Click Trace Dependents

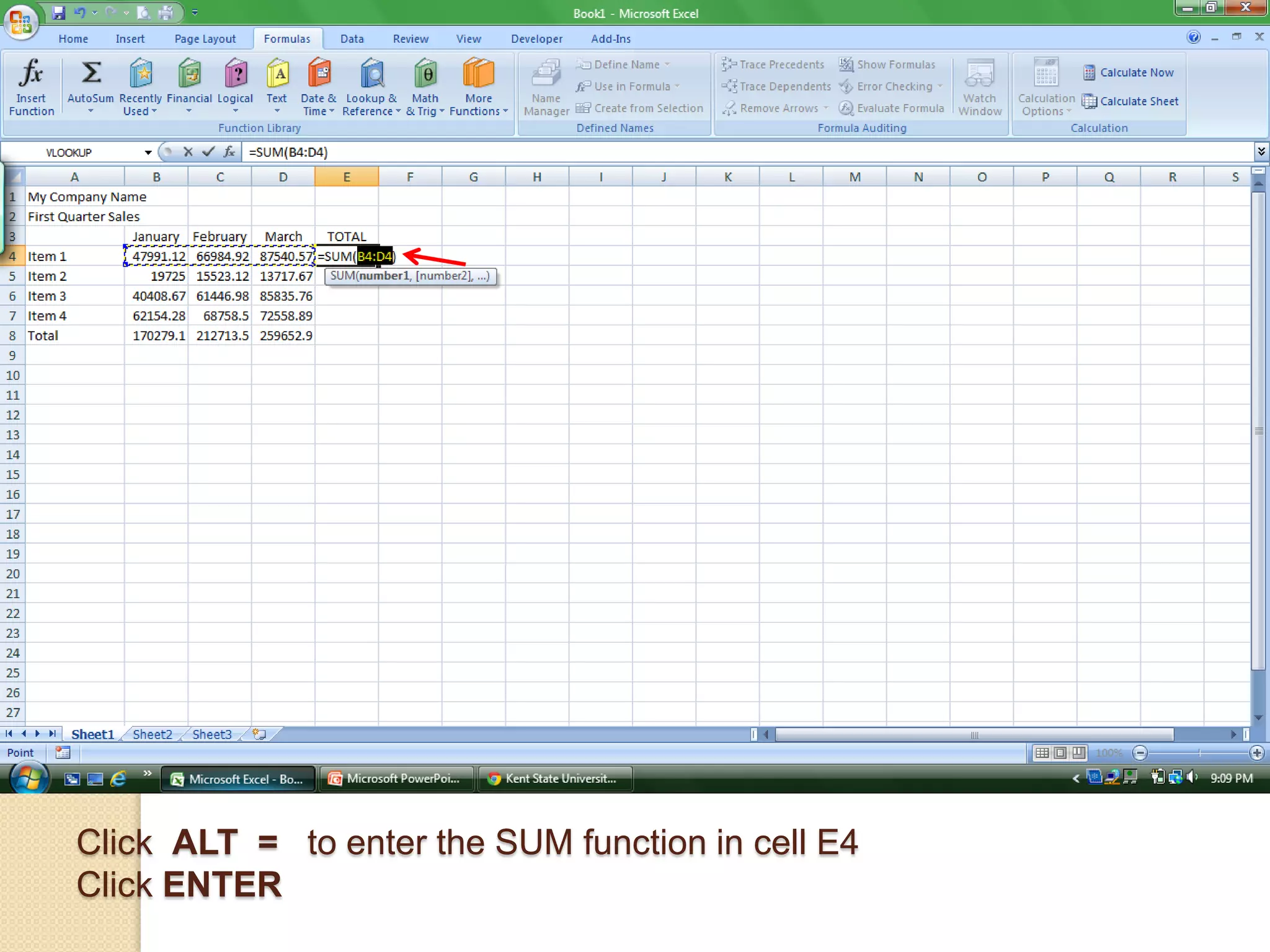pyautogui.click(x=776, y=86)
